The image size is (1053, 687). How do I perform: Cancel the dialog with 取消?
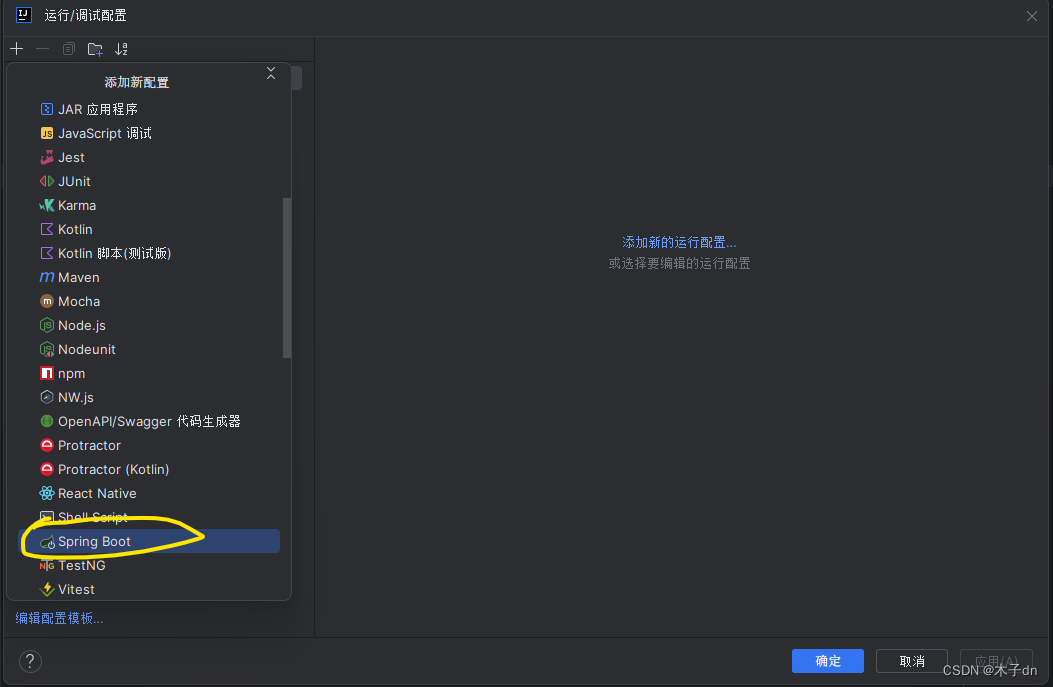[x=912, y=661]
